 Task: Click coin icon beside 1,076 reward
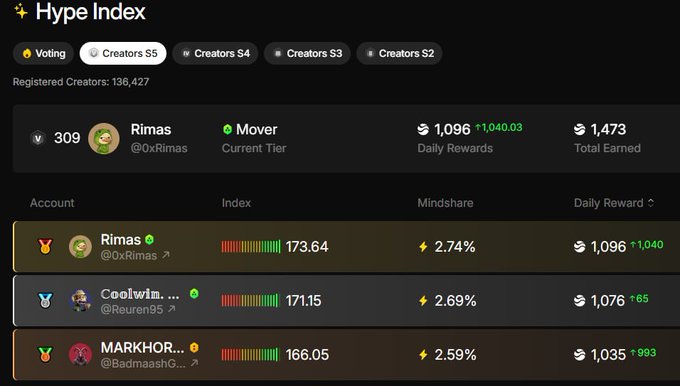(x=579, y=301)
